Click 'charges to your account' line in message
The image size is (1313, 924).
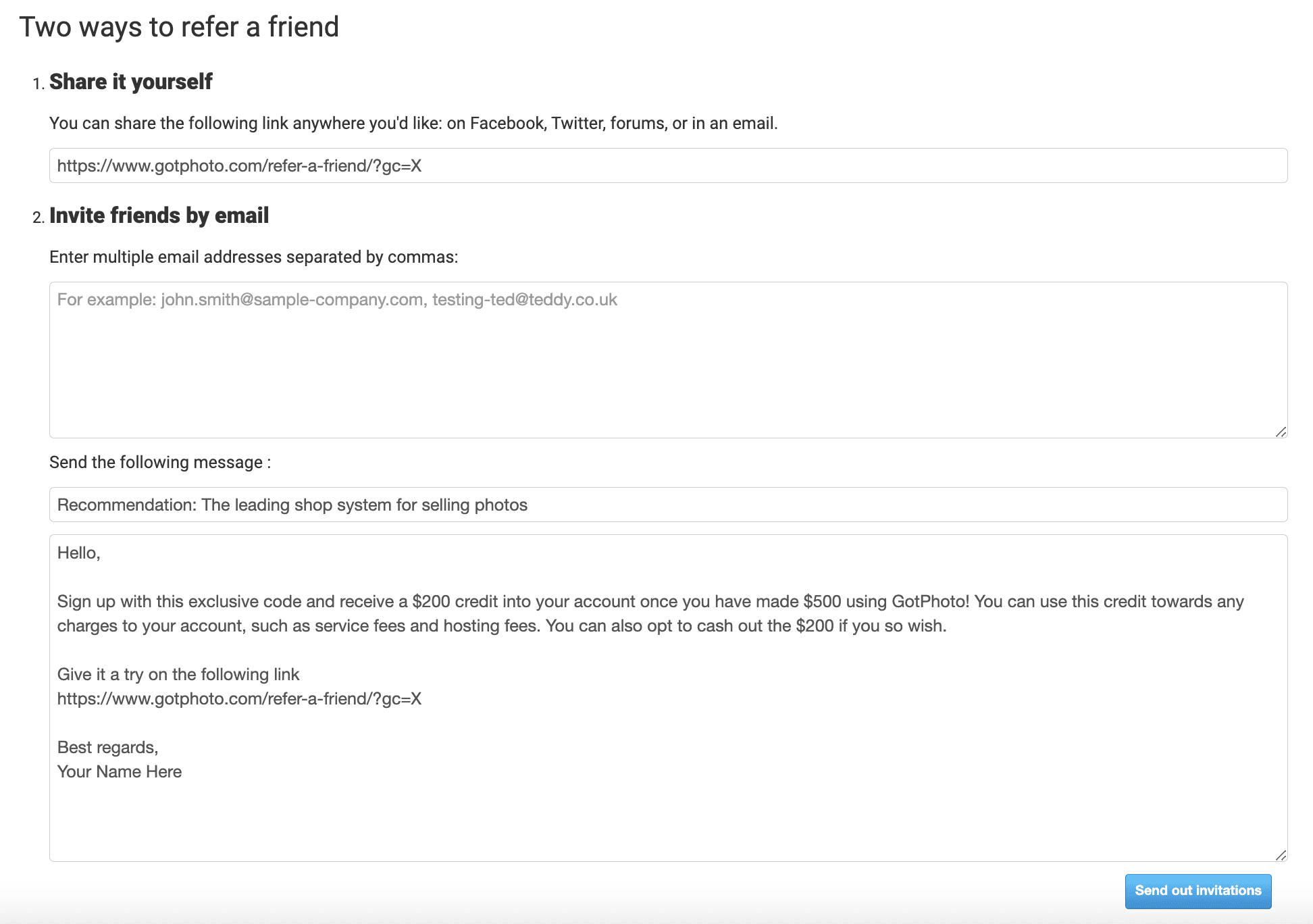pyautogui.click(x=502, y=626)
